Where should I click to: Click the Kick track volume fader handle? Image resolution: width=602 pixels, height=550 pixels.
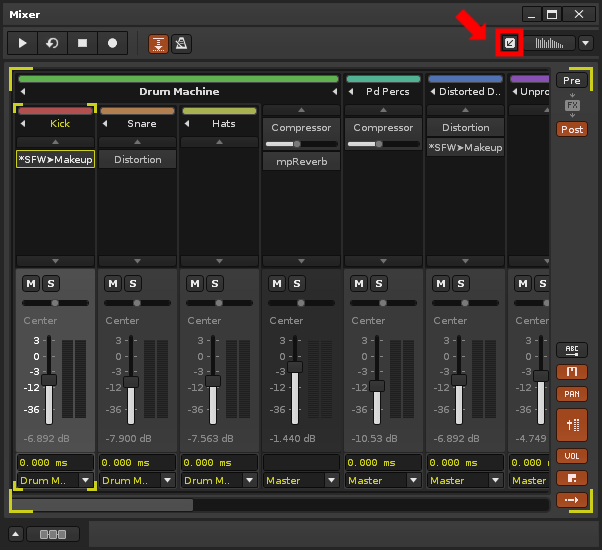(49, 380)
